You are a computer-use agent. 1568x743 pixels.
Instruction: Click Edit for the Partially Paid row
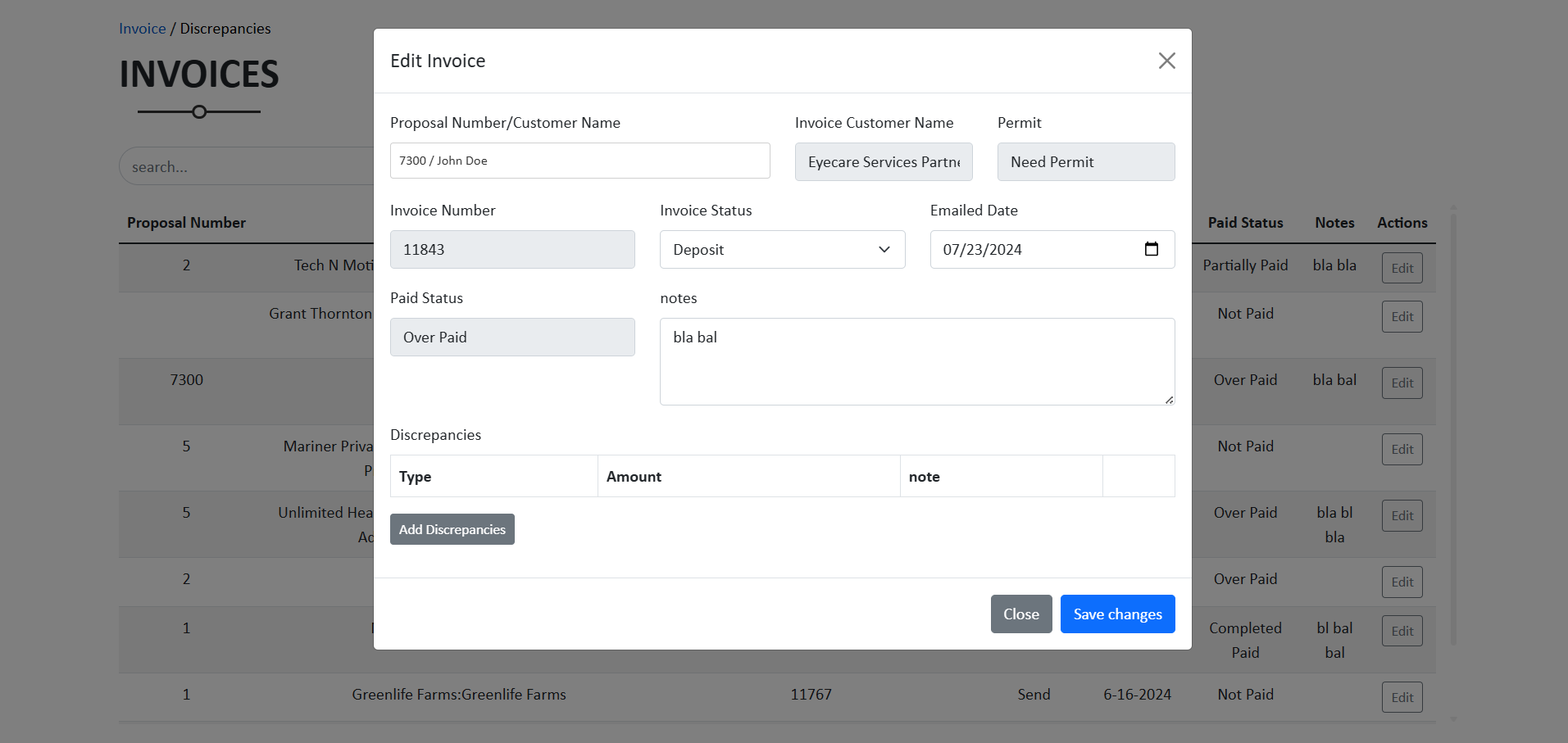[1402, 268]
